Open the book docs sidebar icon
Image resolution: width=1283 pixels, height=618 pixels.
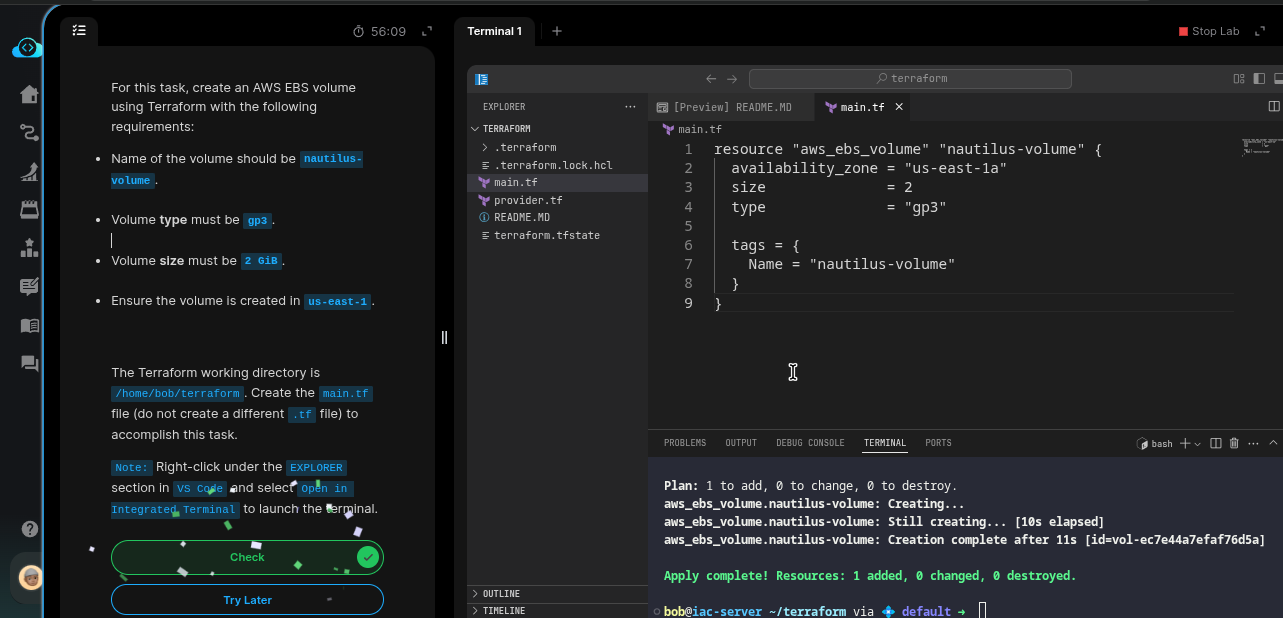pos(29,326)
